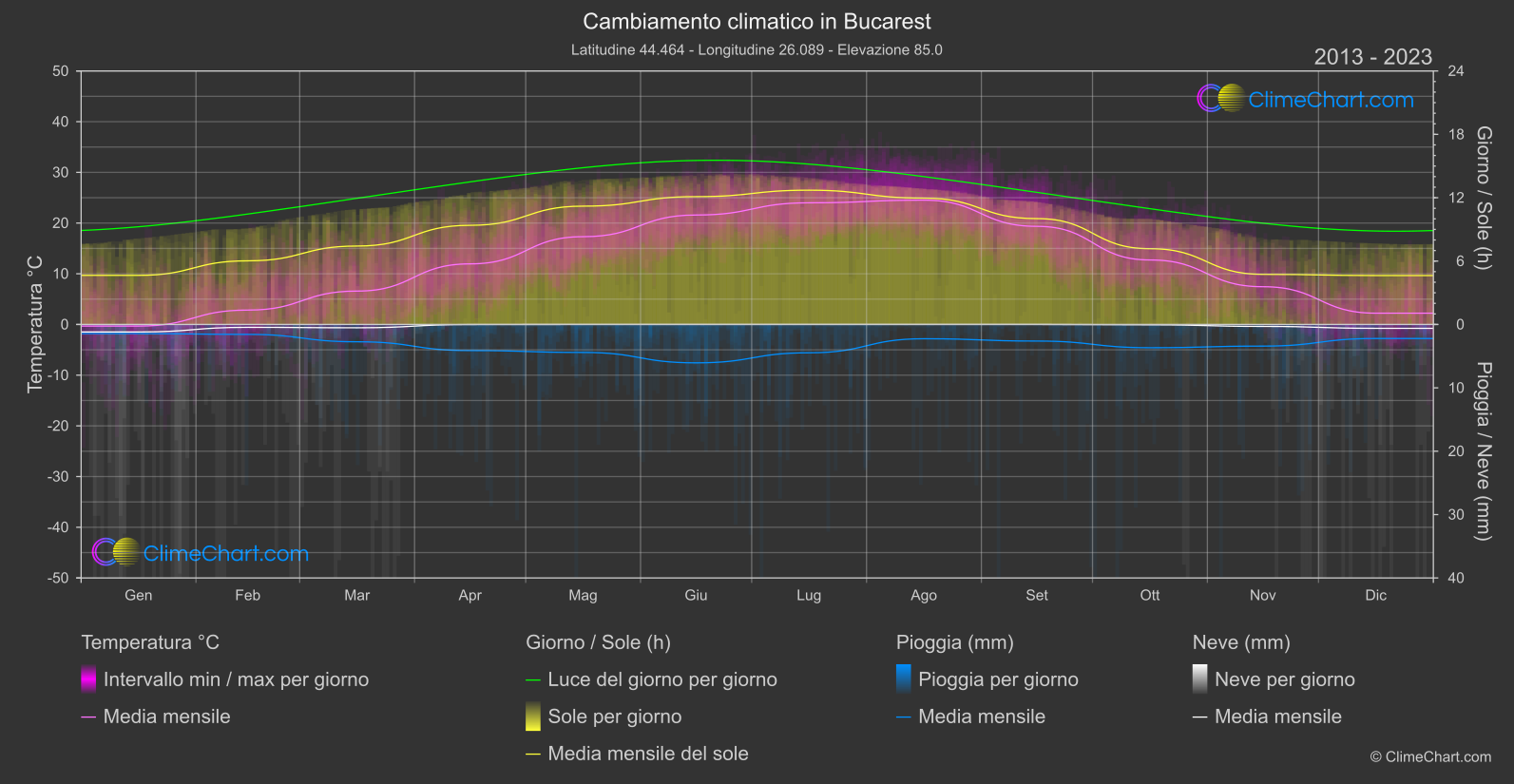Click the ClimeChart logo icon top right

tap(1221, 98)
